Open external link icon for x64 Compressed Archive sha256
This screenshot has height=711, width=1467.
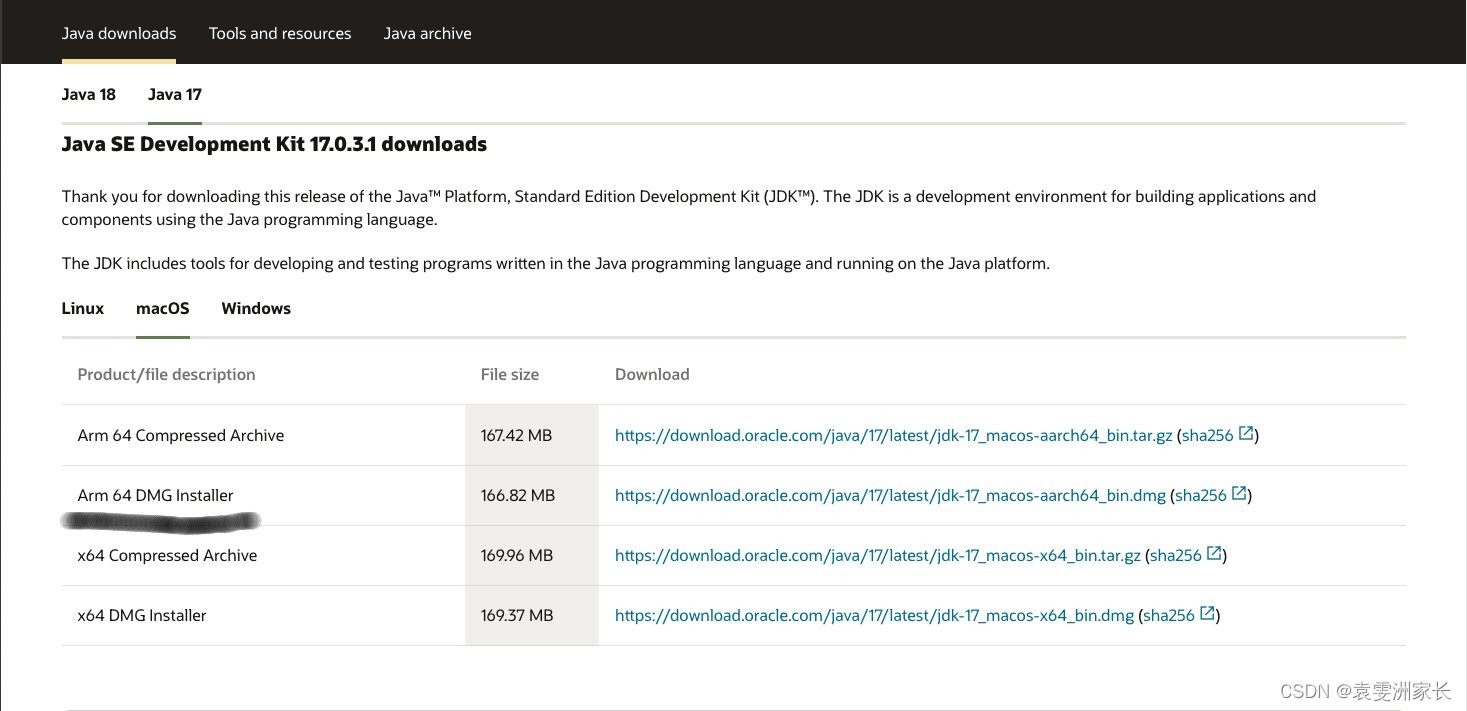point(1214,554)
